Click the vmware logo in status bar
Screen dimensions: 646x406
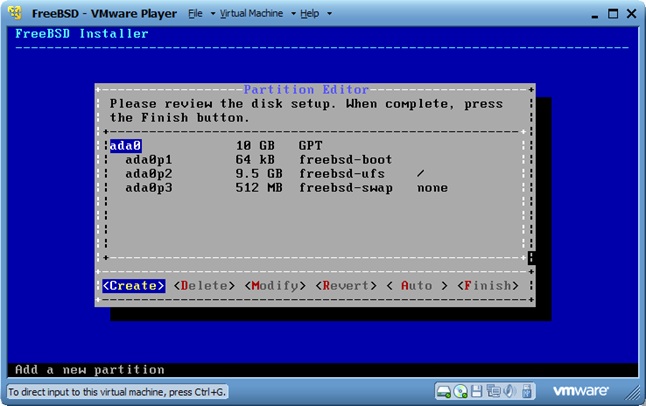click(580, 391)
